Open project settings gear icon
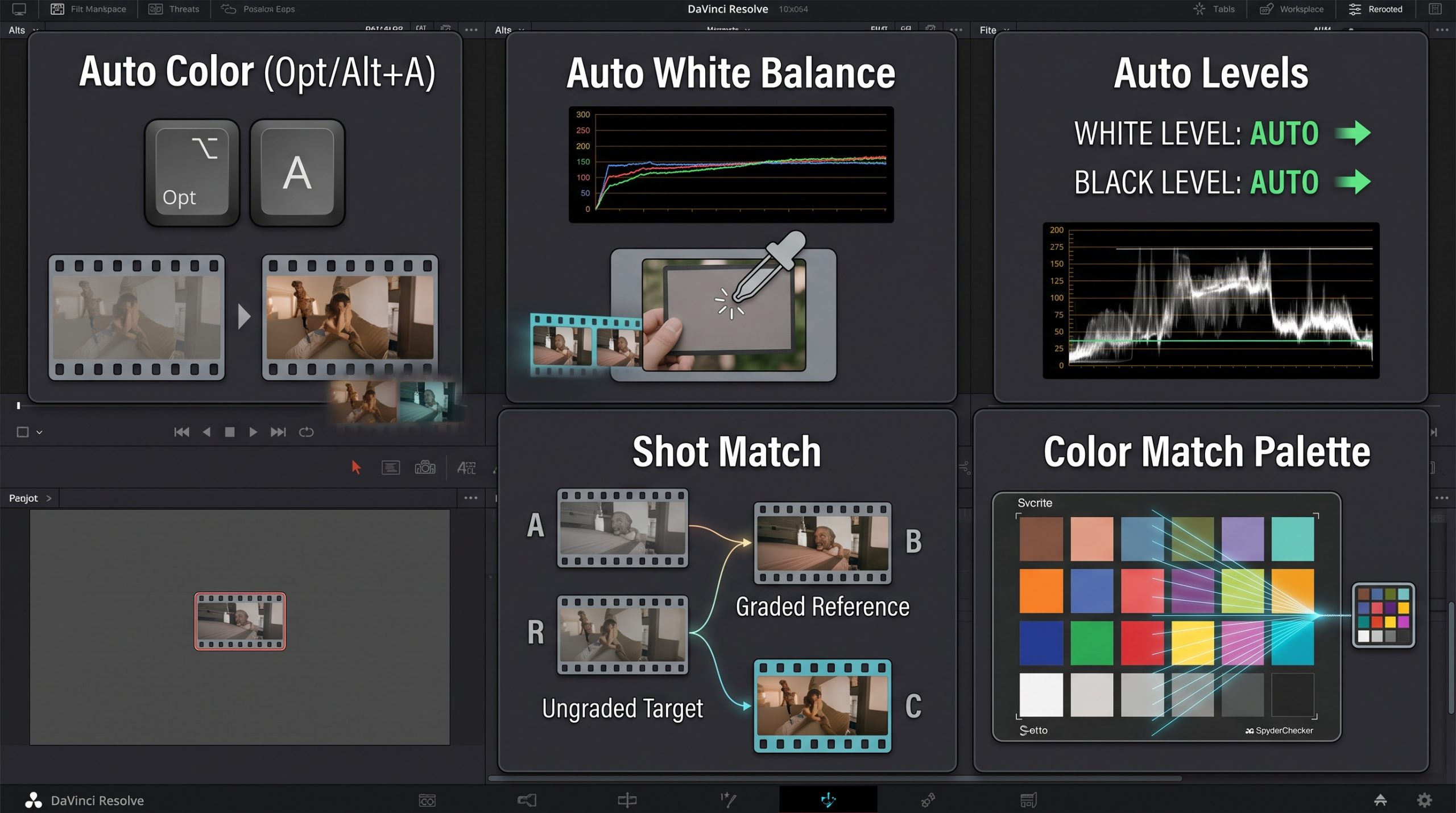Image resolution: width=1456 pixels, height=813 pixels. coord(1424,800)
